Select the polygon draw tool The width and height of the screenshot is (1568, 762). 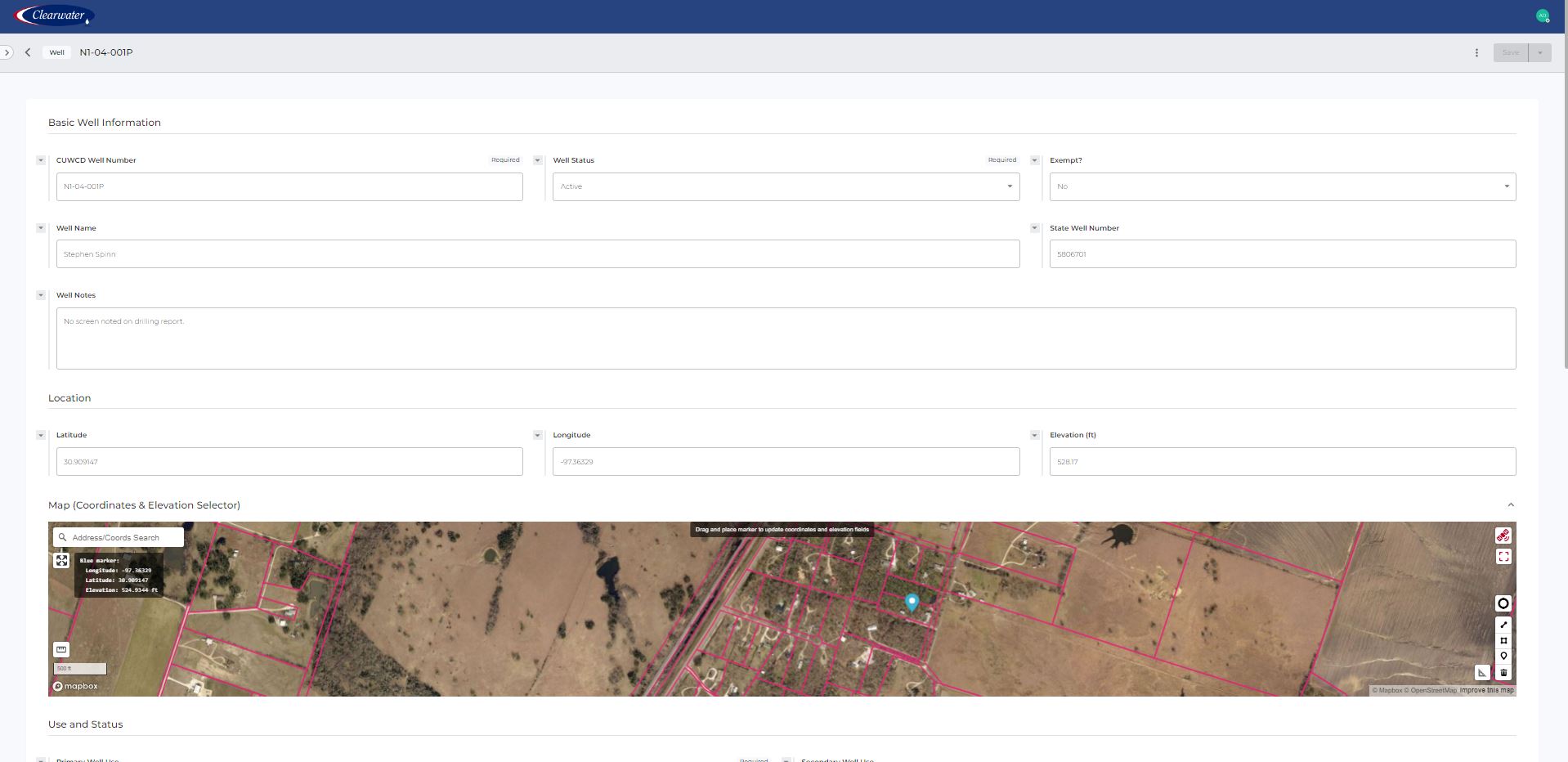1503,641
